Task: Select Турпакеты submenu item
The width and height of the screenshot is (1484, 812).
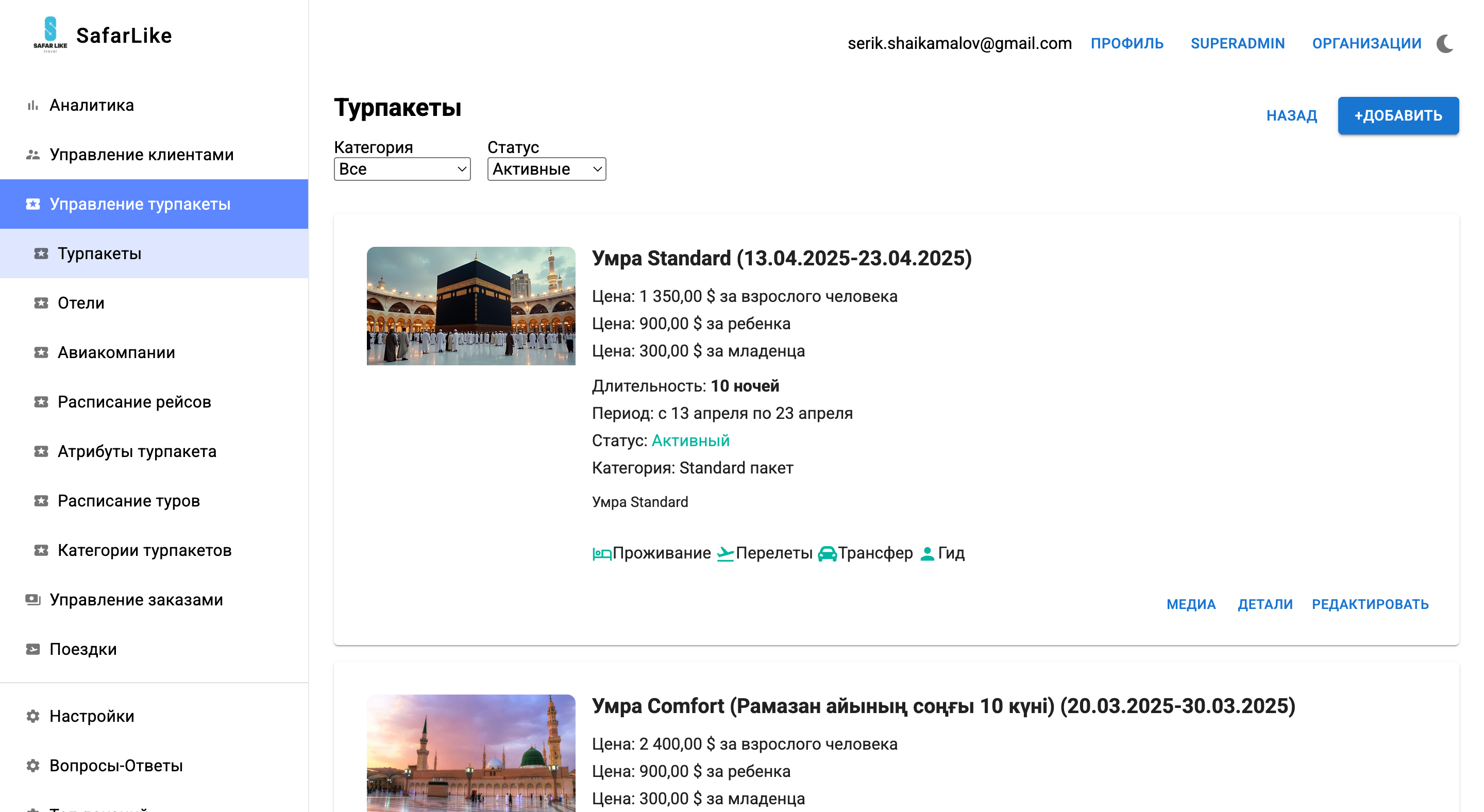Action: tap(154, 254)
